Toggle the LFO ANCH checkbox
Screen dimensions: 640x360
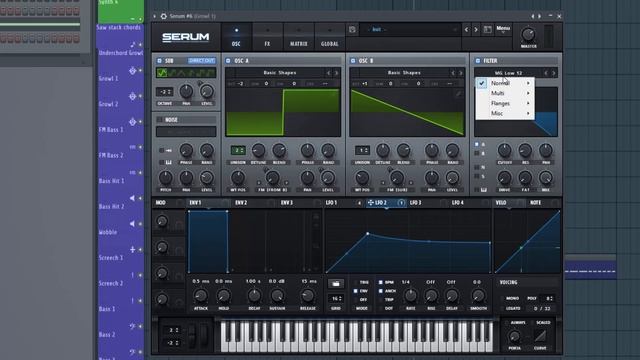381,291
